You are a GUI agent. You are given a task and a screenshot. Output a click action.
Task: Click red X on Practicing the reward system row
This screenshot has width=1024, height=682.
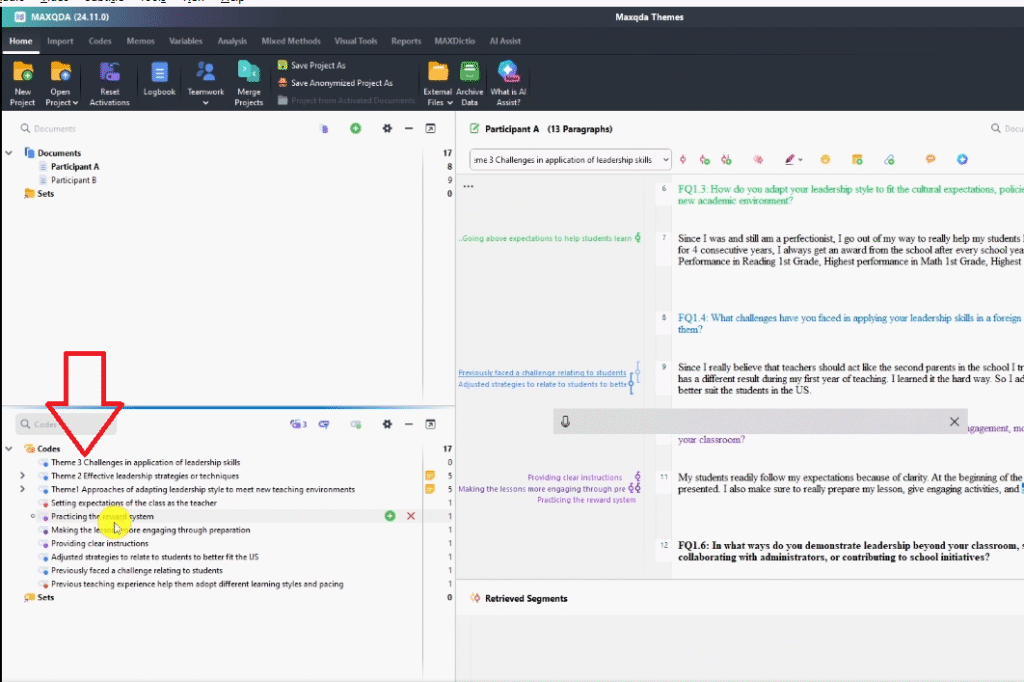(411, 516)
